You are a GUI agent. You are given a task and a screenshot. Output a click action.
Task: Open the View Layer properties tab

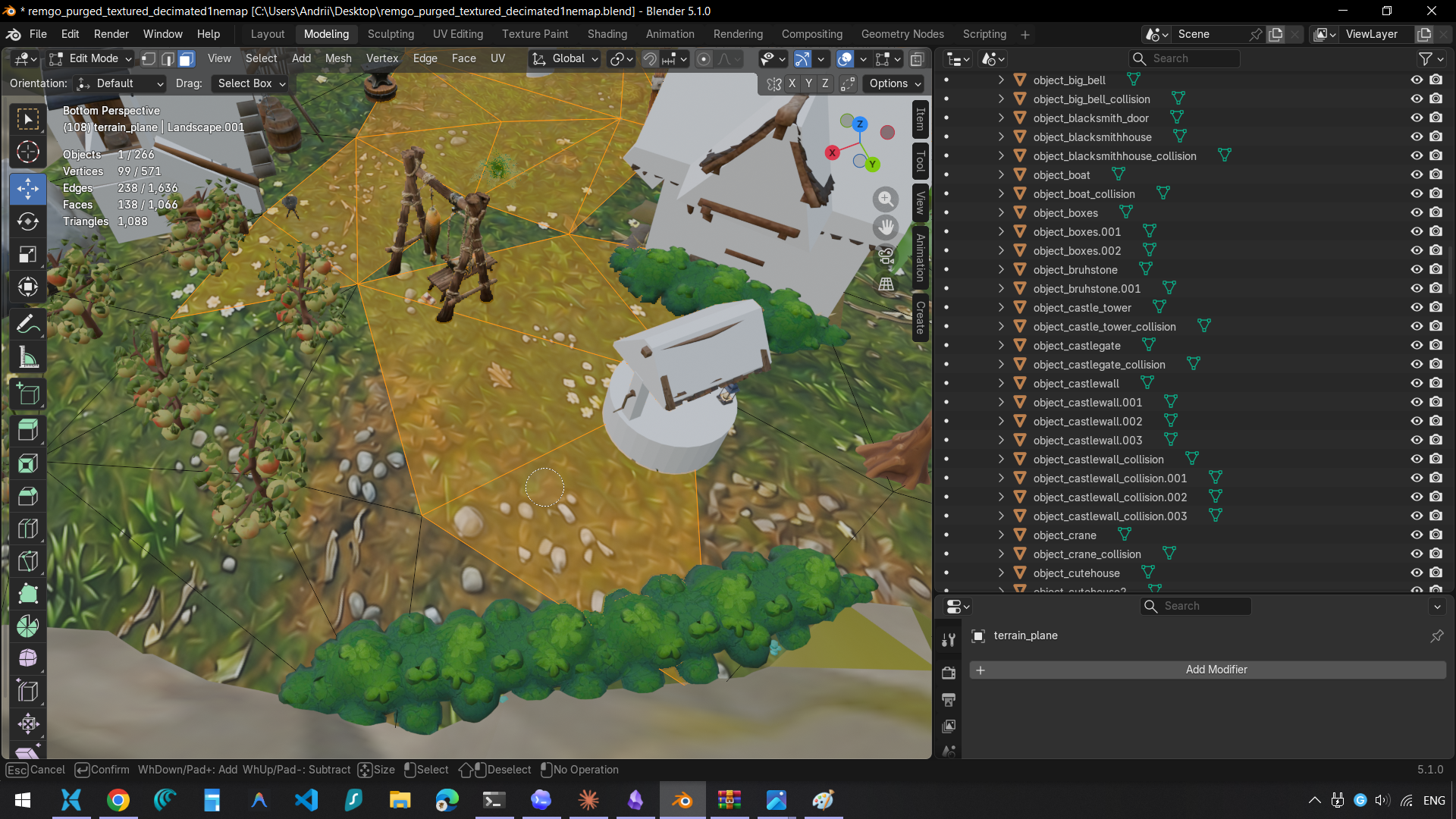[949, 726]
